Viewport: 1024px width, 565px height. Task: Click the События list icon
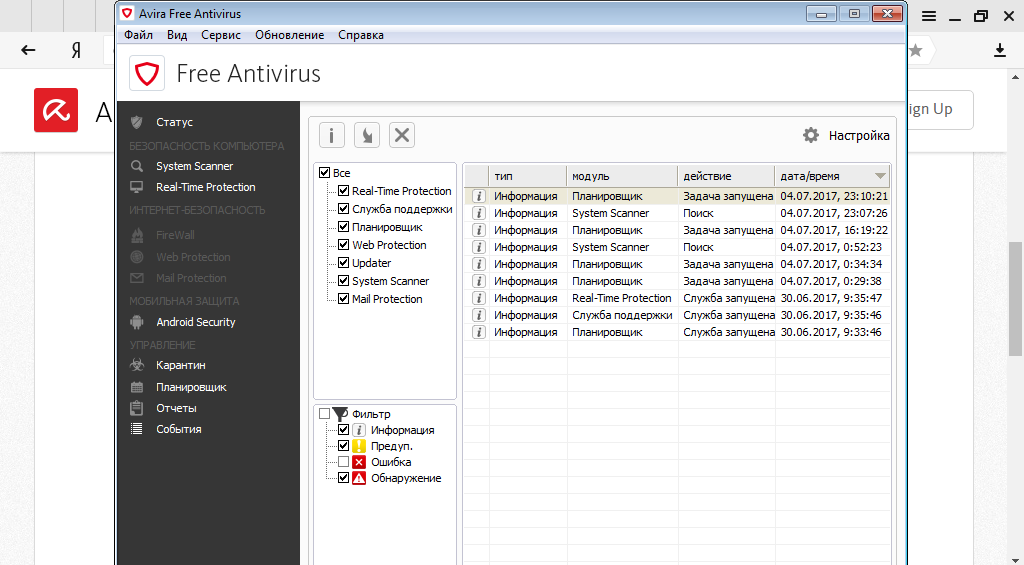(x=136, y=429)
